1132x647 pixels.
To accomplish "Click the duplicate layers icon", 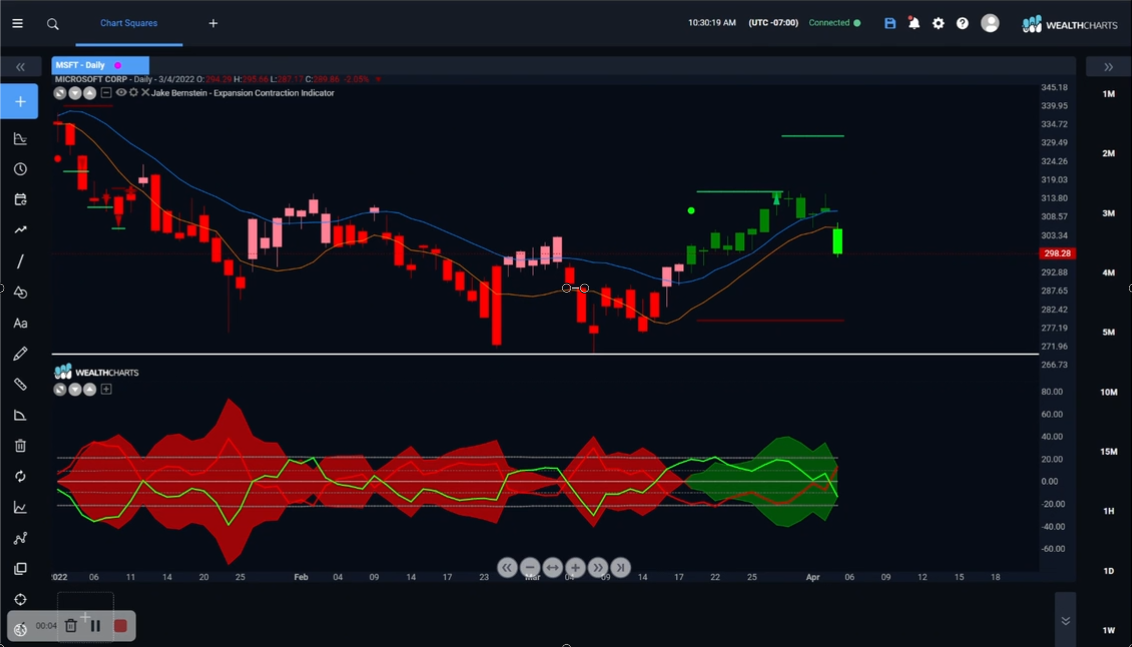I will [20, 569].
